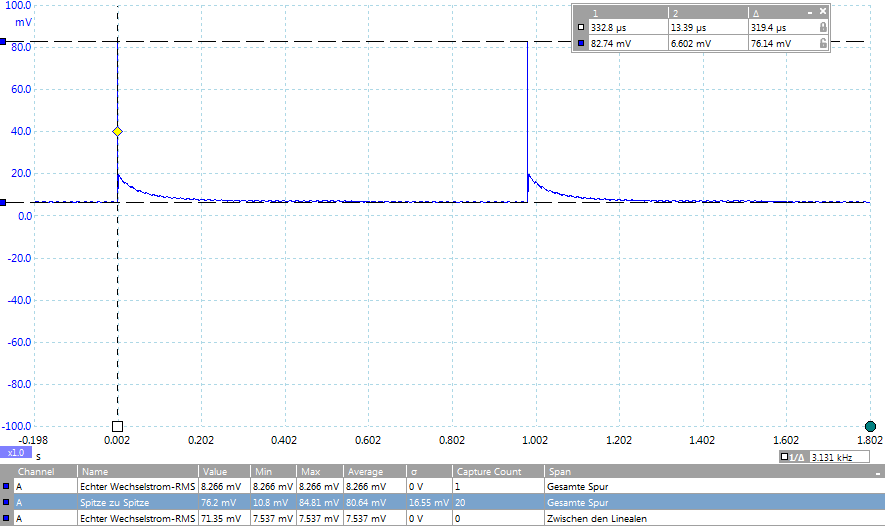Click the blue channel A marker in legend
This screenshot has width=885, height=528.
tap(581, 43)
